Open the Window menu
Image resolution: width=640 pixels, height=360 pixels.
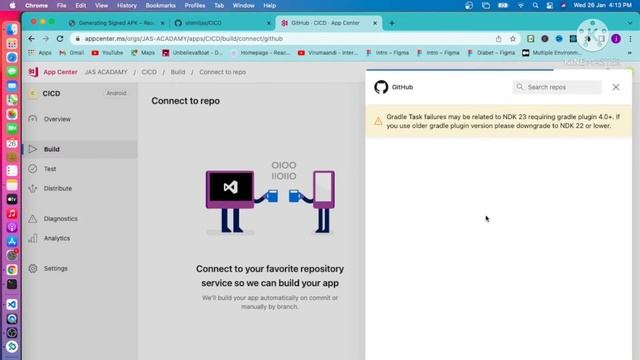pos(243,6)
